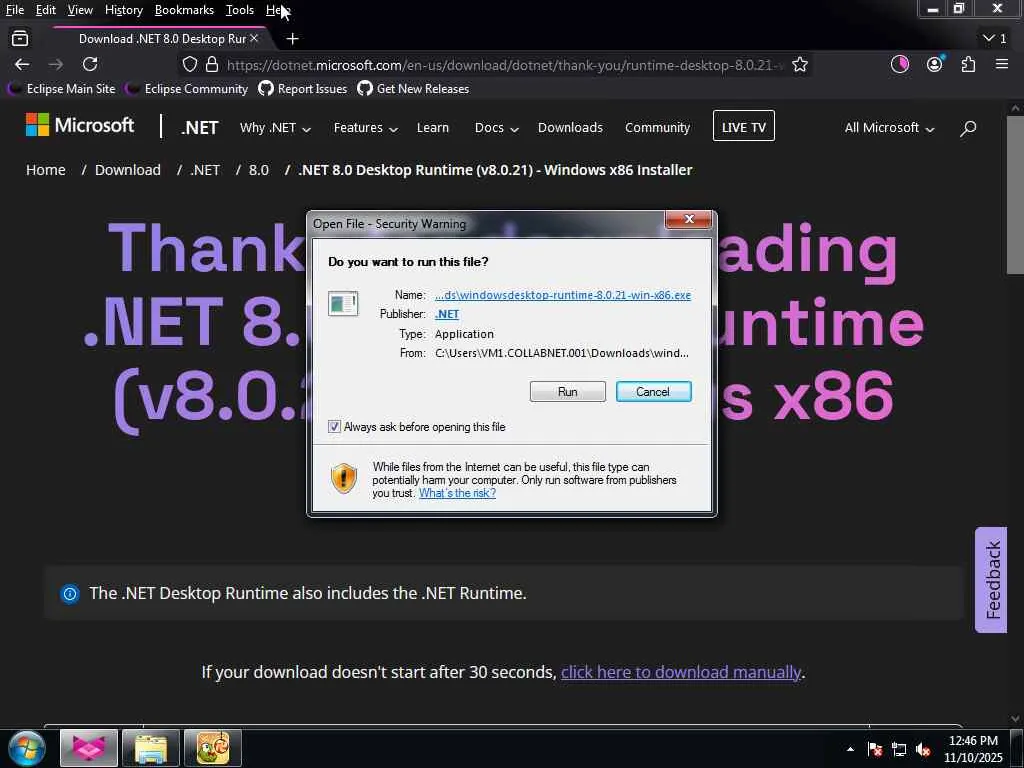Open the File menu
Viewport: 1024px width, 768px height.
(14, 10)
